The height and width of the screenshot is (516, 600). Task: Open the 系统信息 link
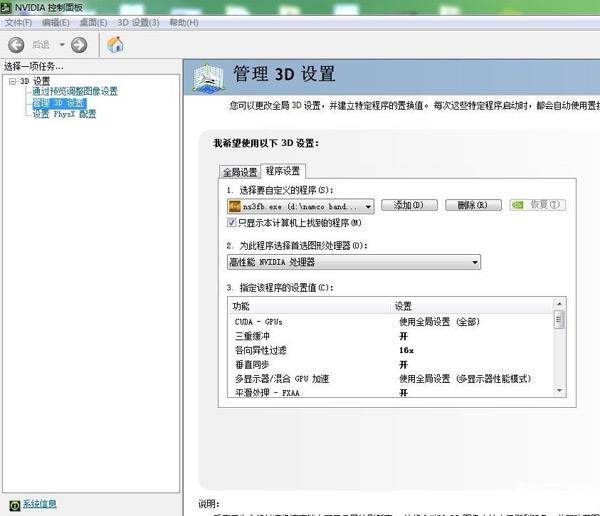tap(40, 504)
